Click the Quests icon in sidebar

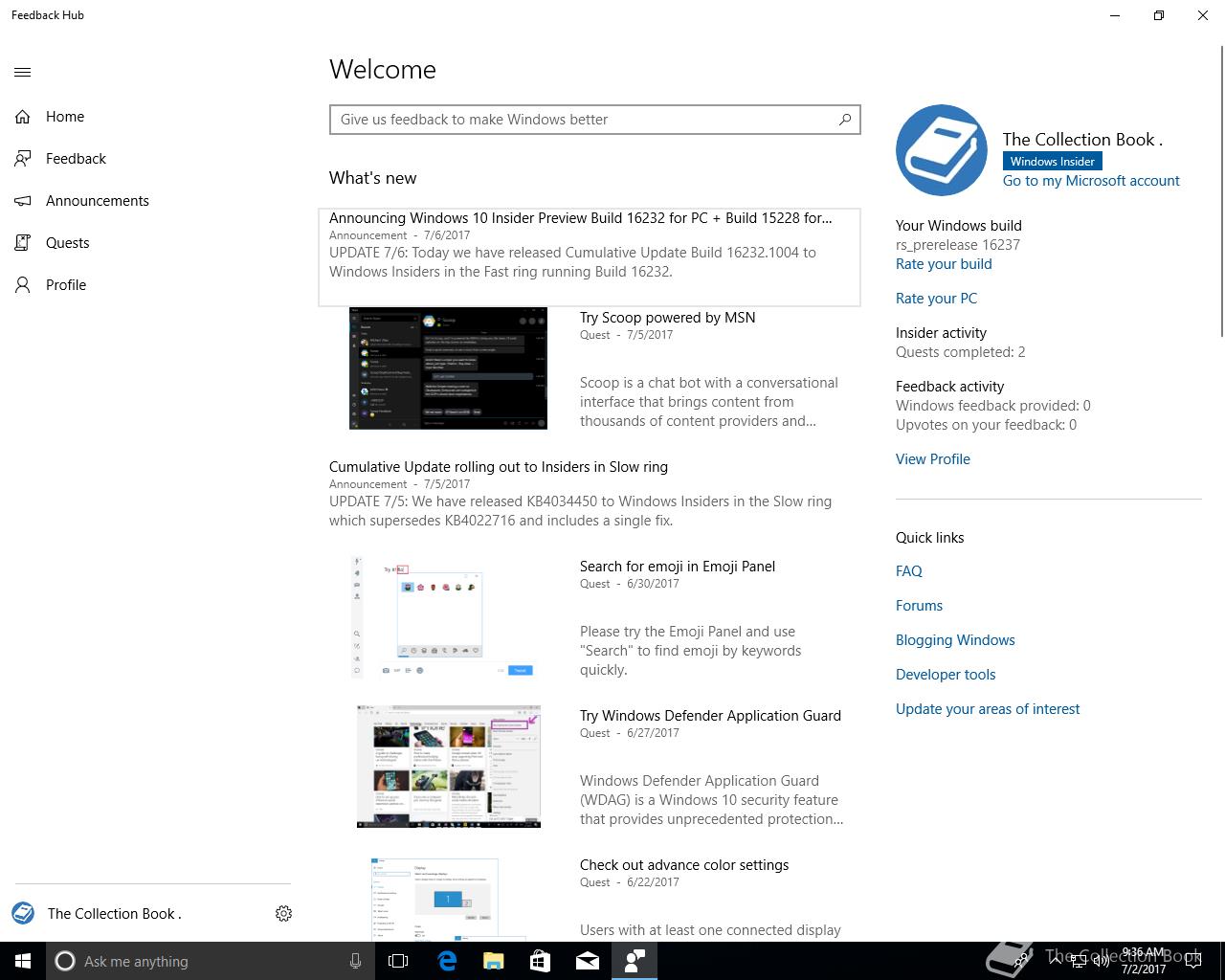coord(23,243)
